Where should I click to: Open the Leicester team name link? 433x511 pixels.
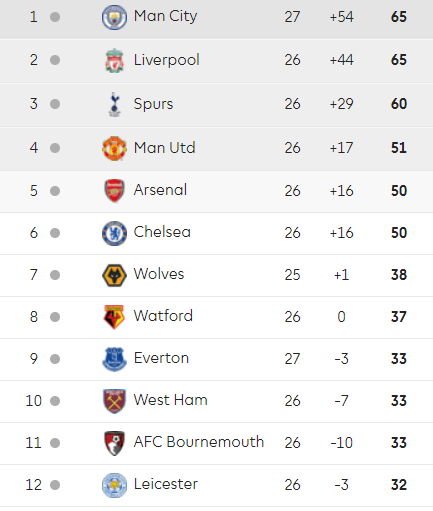click(166, 484)
